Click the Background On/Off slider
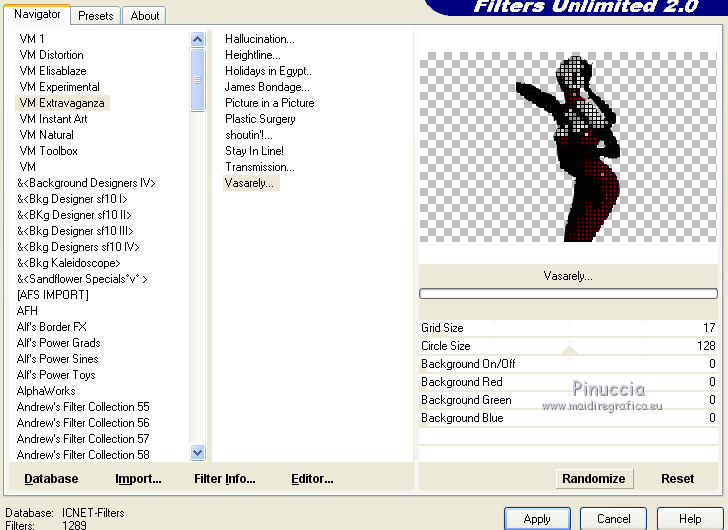This screenshot has width=728, height=530. coord(568,364)
